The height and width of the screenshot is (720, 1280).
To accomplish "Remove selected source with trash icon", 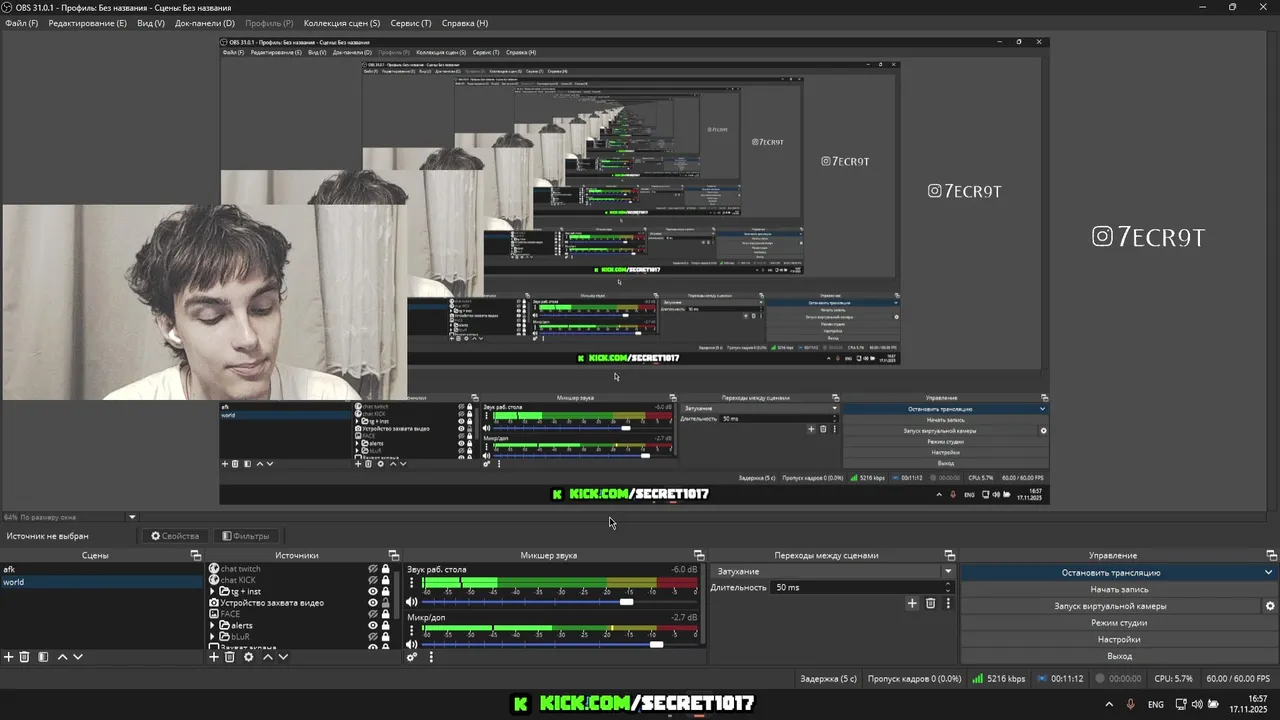I will [229, 657].
